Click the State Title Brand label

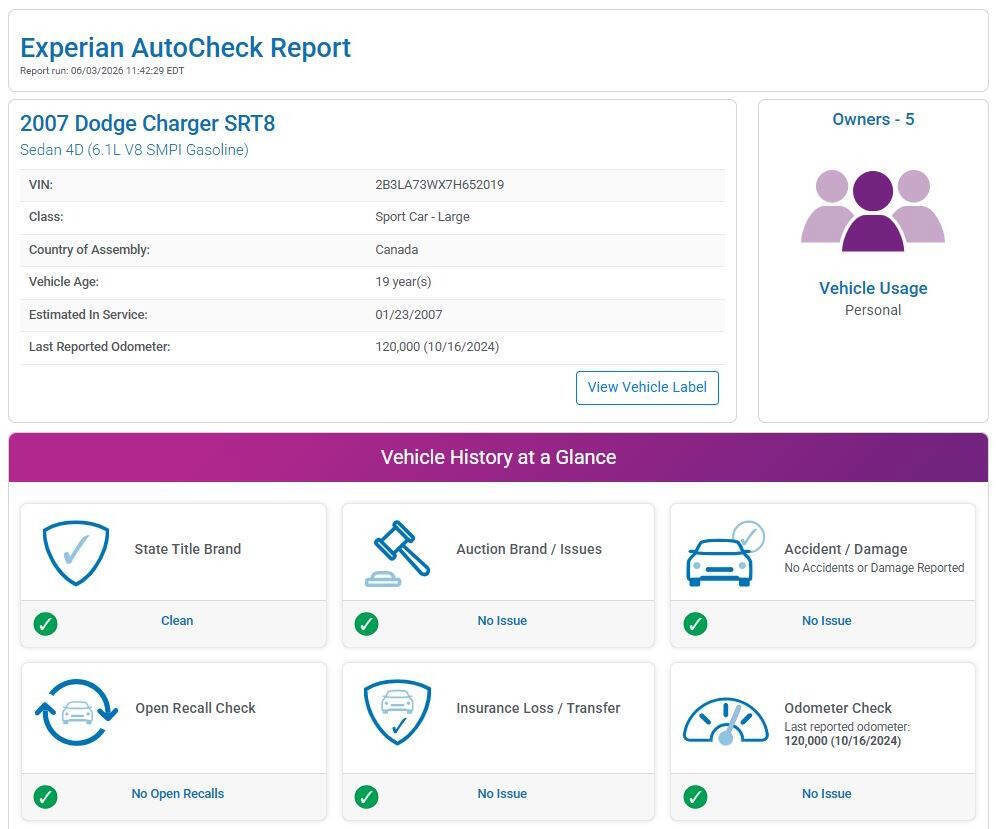coord(187,549)
